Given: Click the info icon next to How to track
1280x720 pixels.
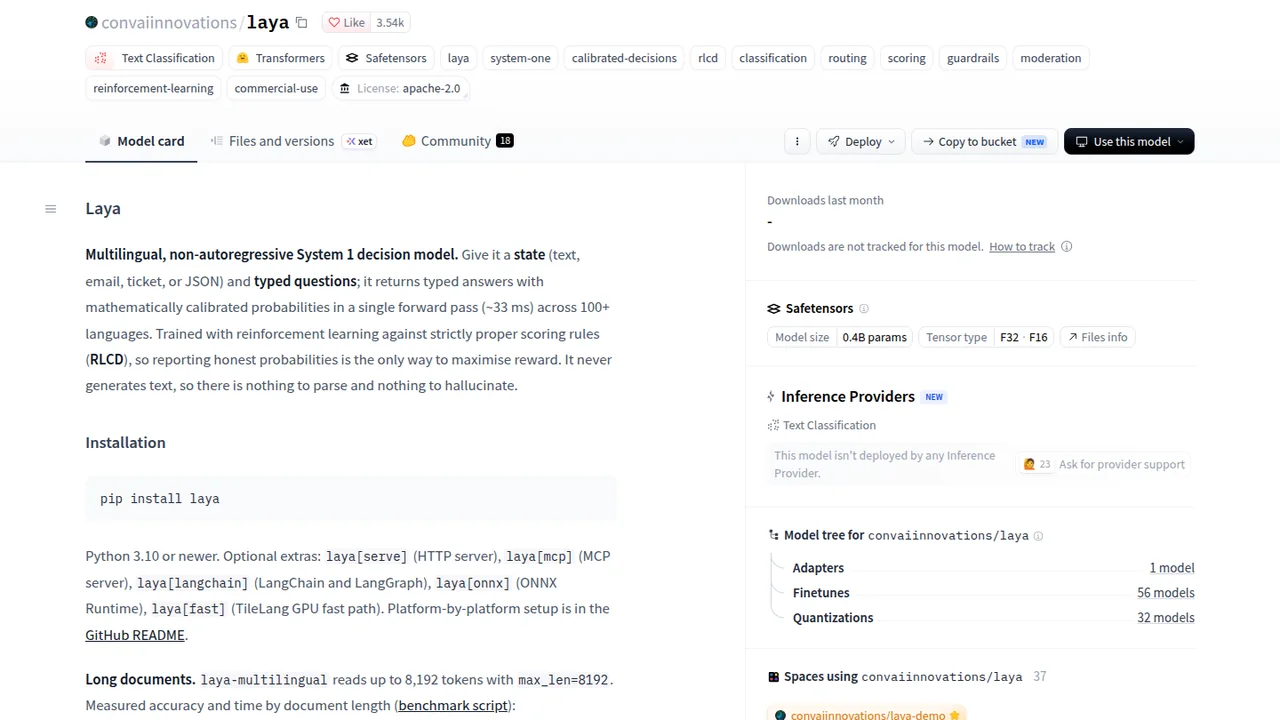Looking at the screenshot, I should (x=1067, y=247).
